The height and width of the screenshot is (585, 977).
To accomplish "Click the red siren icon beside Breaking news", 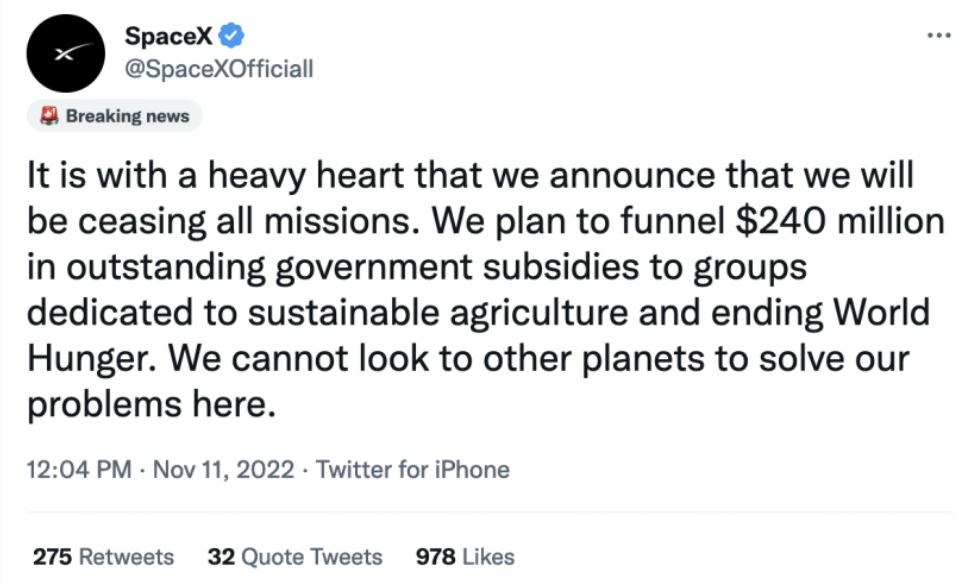I will 49,116.
